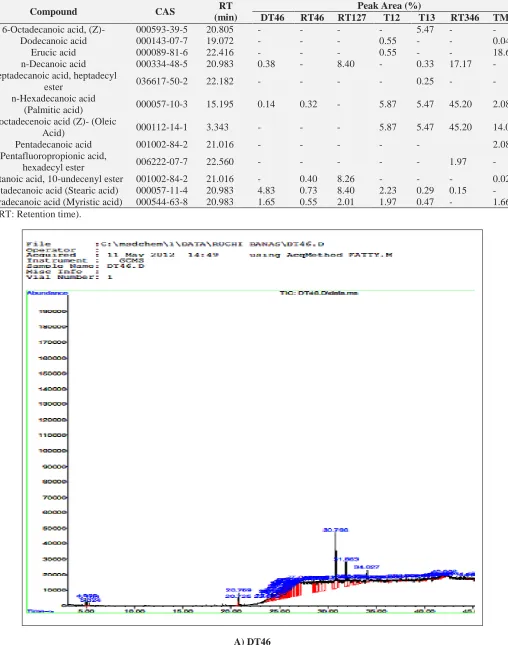Click retention time '3.343'
Viewport: 508px width, 645px height.
[217, 127]
